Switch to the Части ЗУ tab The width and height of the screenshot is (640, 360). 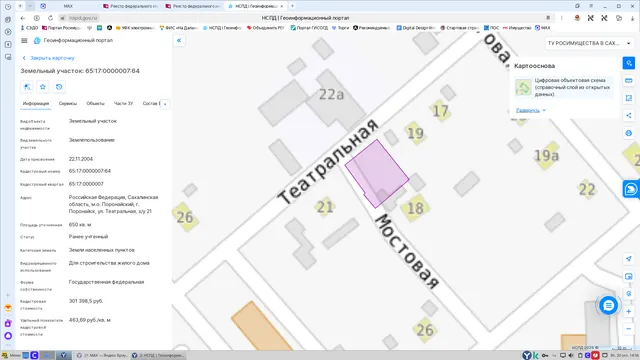tap(123, 104)
